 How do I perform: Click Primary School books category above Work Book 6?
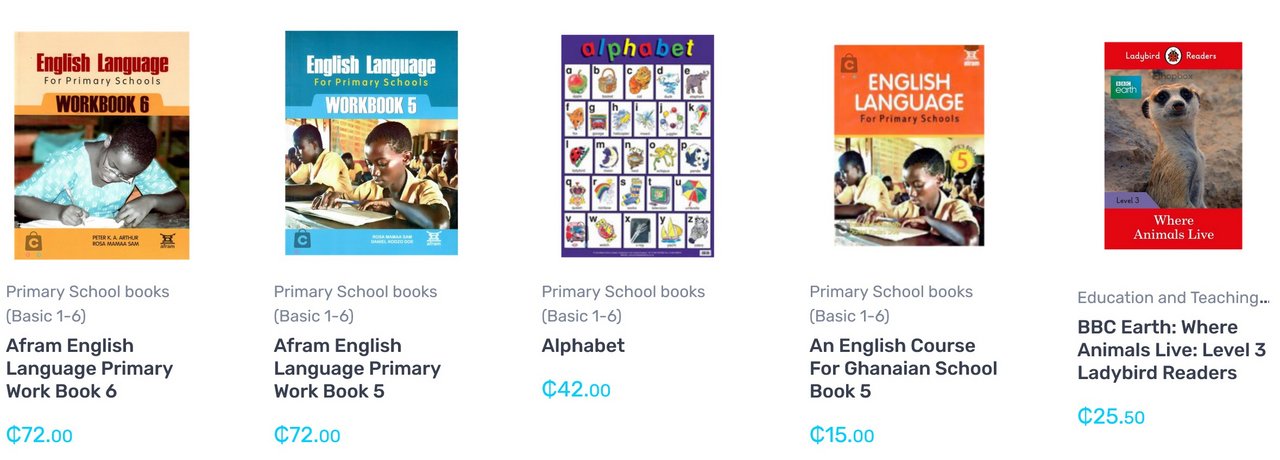click(x=88, y=304)
